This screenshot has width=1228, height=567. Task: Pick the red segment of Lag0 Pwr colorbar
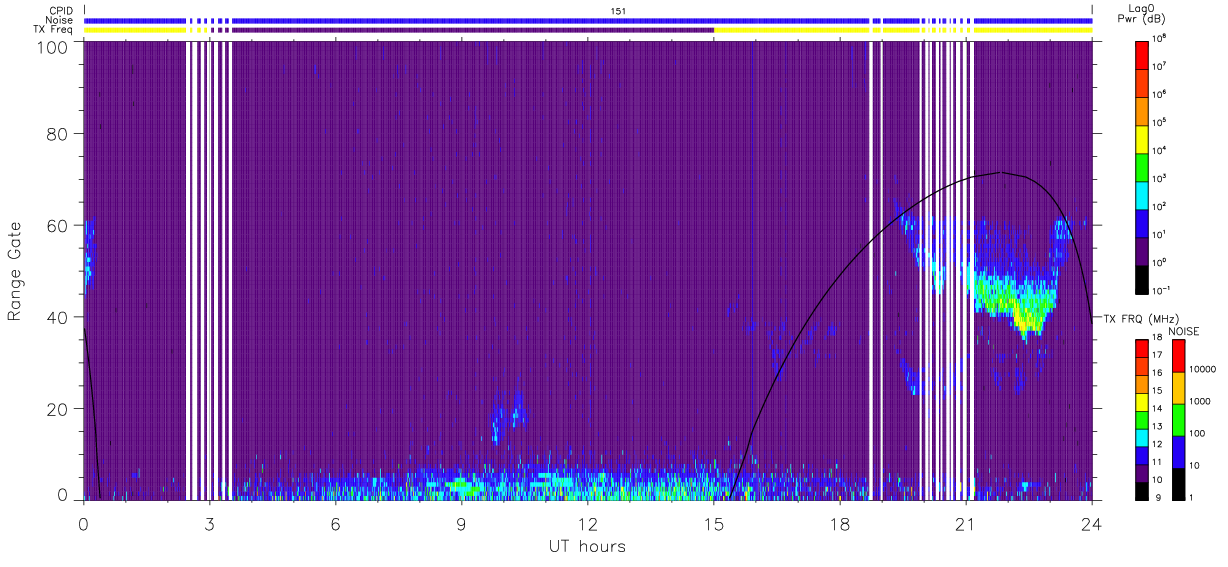click(x=1144, y=53)
